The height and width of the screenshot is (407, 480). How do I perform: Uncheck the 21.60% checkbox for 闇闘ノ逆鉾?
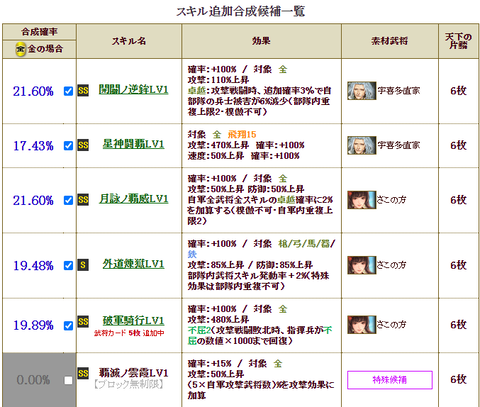pyautogui.click(x=68, y=91)
